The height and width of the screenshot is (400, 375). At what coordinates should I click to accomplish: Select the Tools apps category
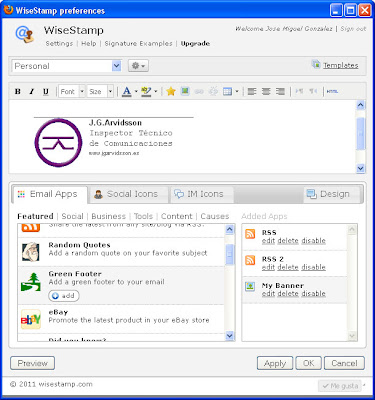click(143, 216)
